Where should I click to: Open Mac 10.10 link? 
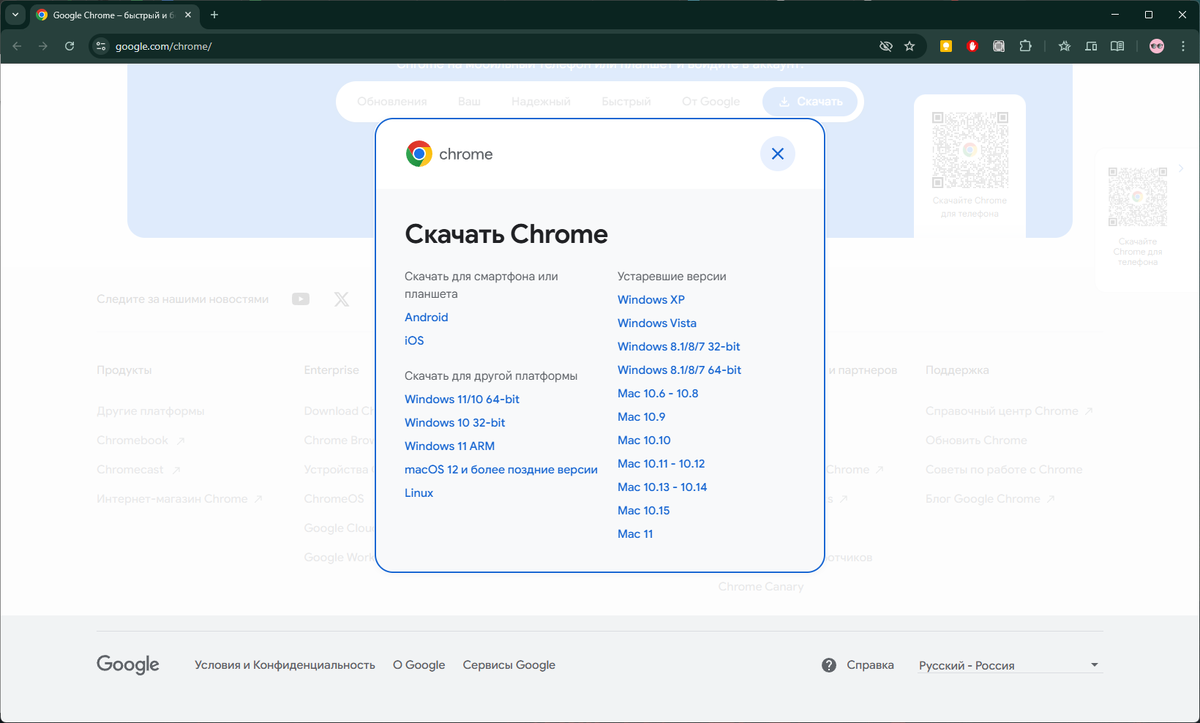644,440
